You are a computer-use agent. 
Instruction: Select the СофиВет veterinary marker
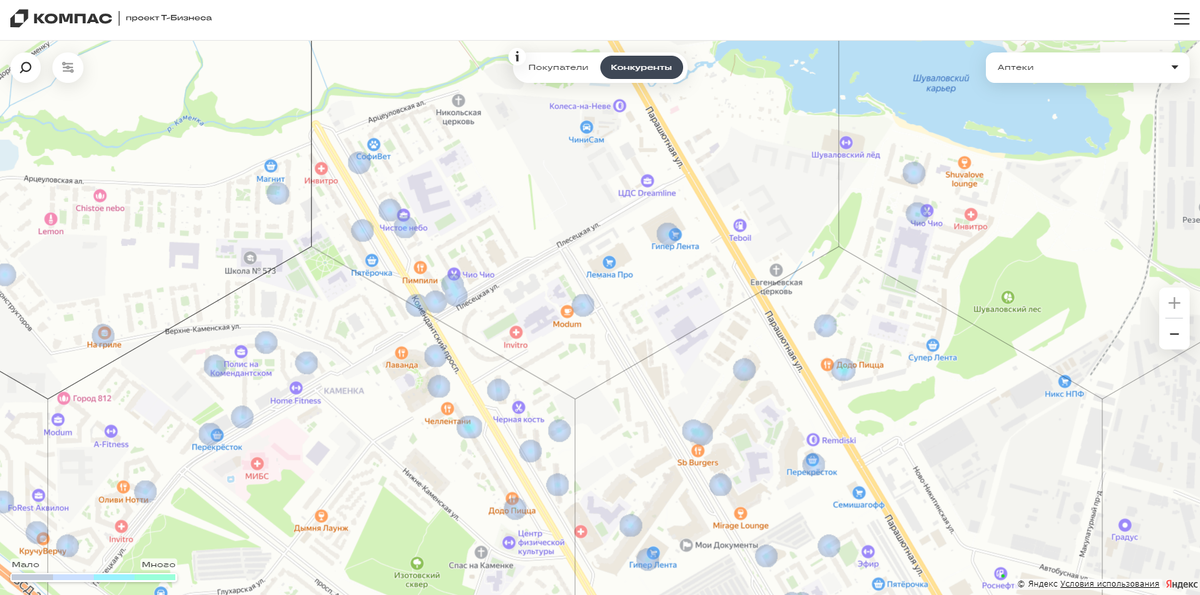click(x=374, y=144)
